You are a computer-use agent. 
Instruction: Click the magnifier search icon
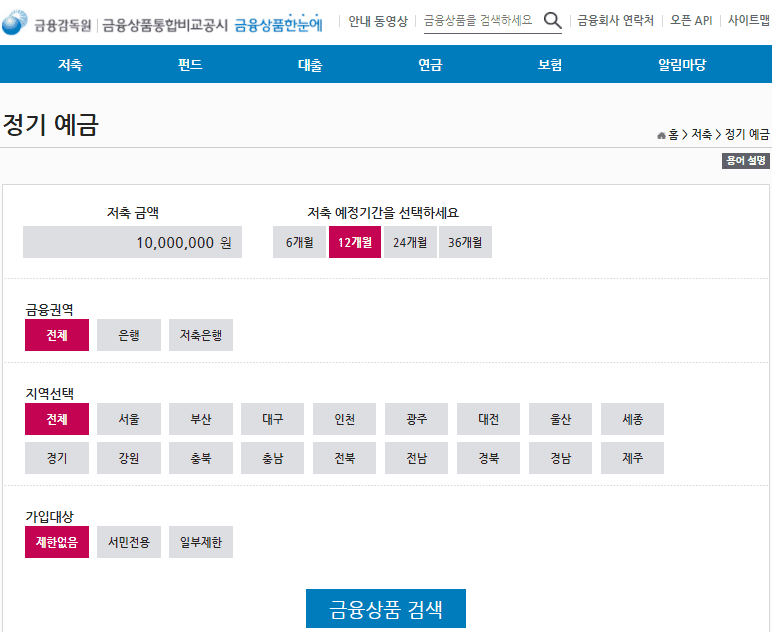pyautogui.click(x=552, y=20)
